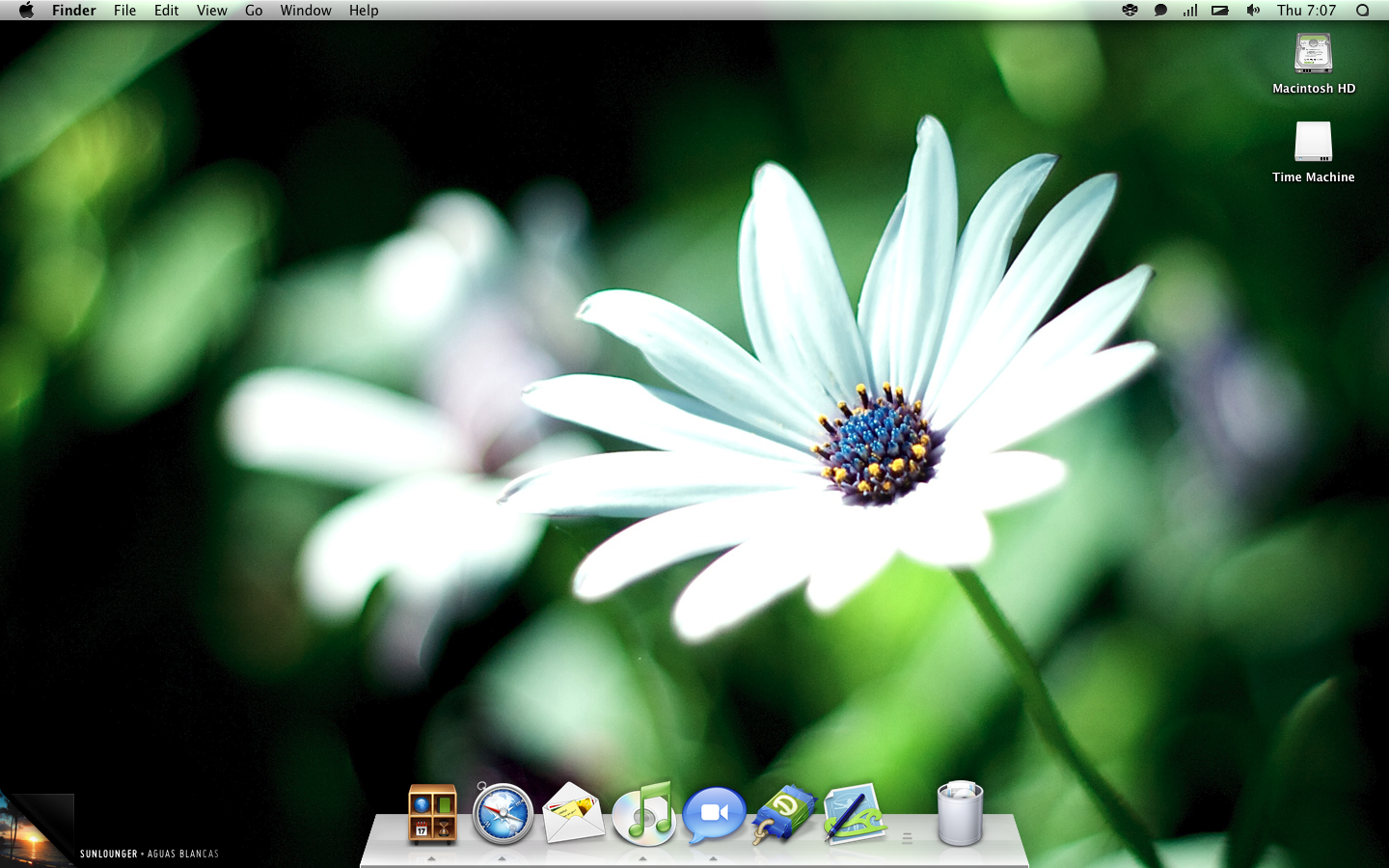The height and width of the screenshot is (868, 1389).
Task: Open the volume speaker menu
Action: (x=1253, y=11)
